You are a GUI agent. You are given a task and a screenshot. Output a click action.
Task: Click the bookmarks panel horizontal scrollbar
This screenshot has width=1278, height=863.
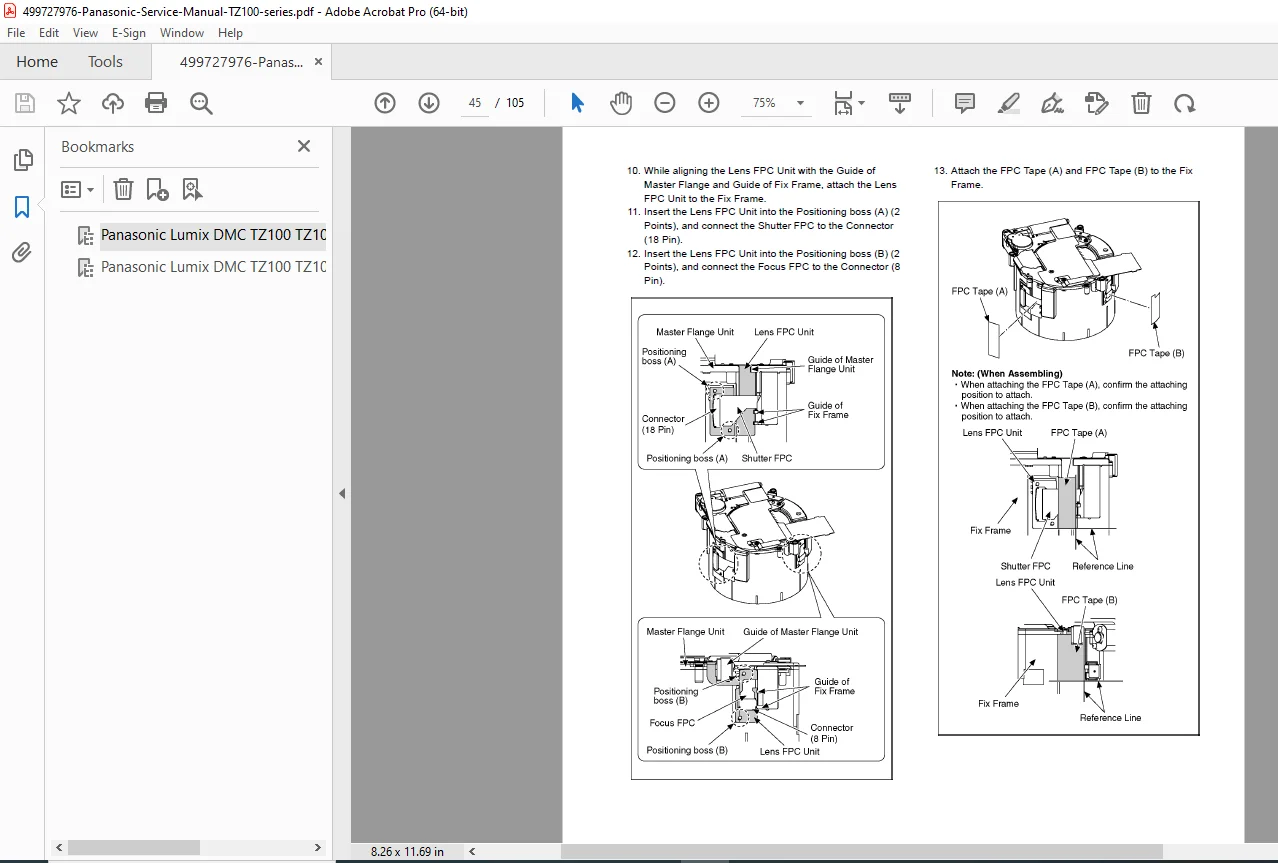[134, 847]
